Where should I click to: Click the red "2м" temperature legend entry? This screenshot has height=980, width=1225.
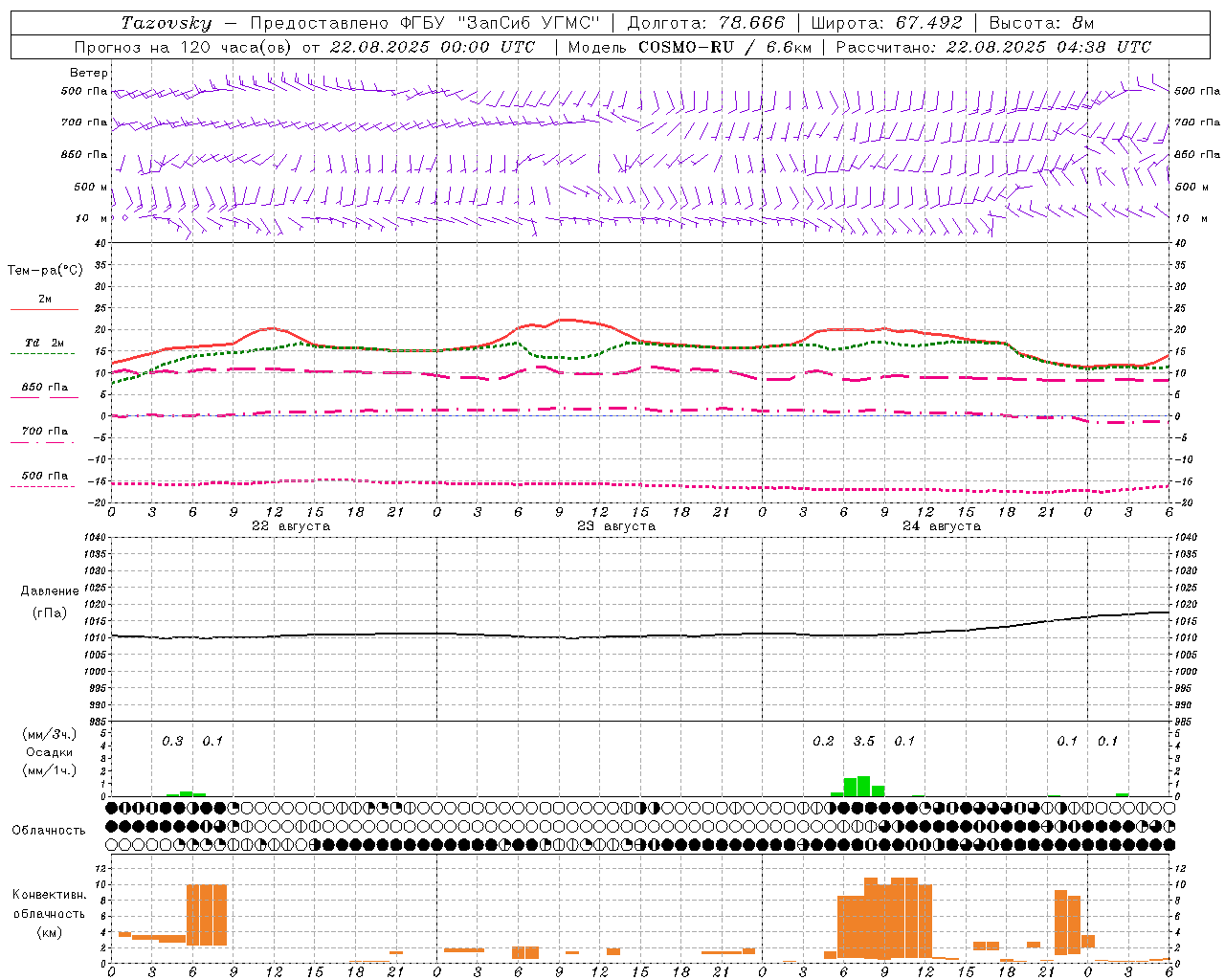(45, 300)
